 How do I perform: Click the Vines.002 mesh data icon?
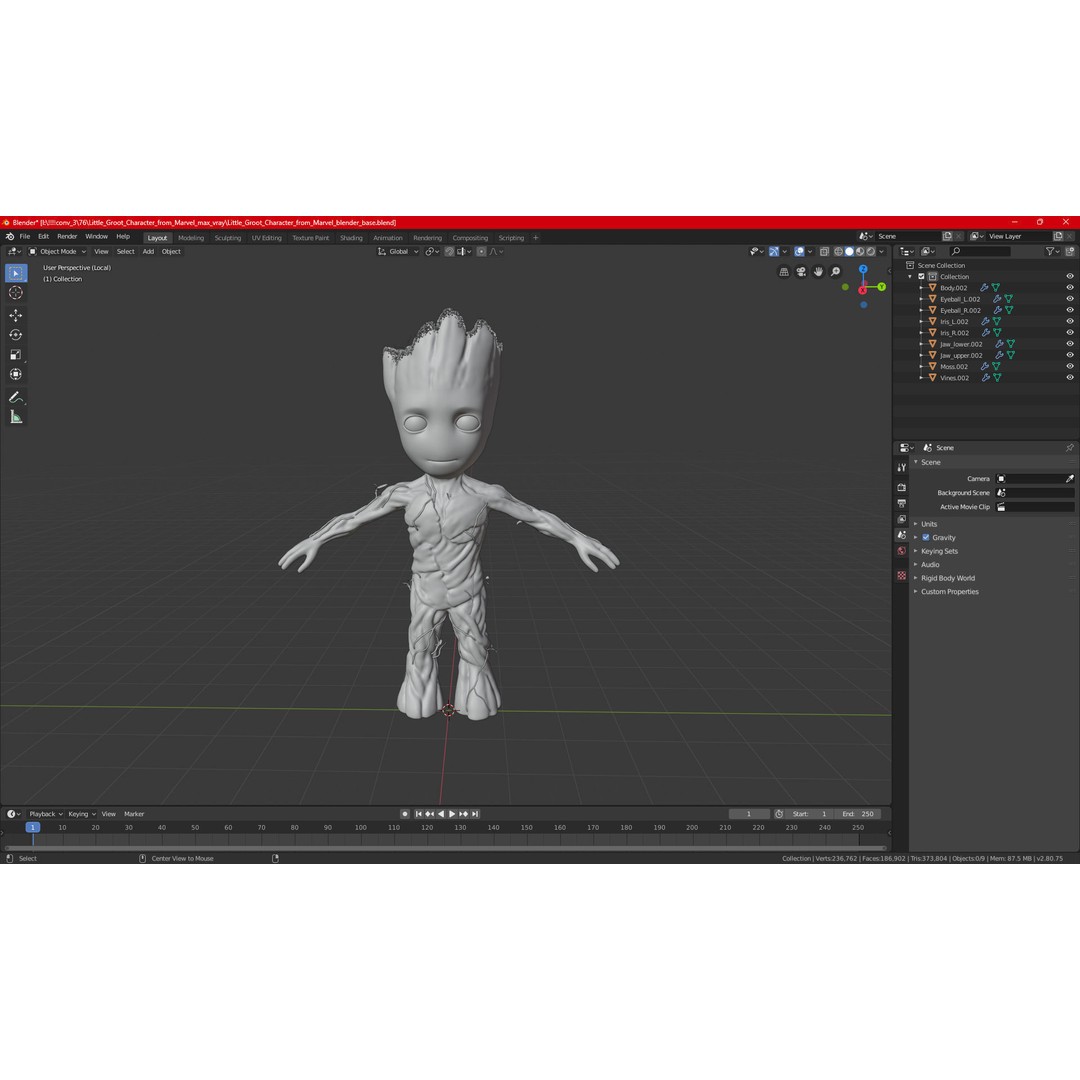pyautogui.click(x=997, y=378)
